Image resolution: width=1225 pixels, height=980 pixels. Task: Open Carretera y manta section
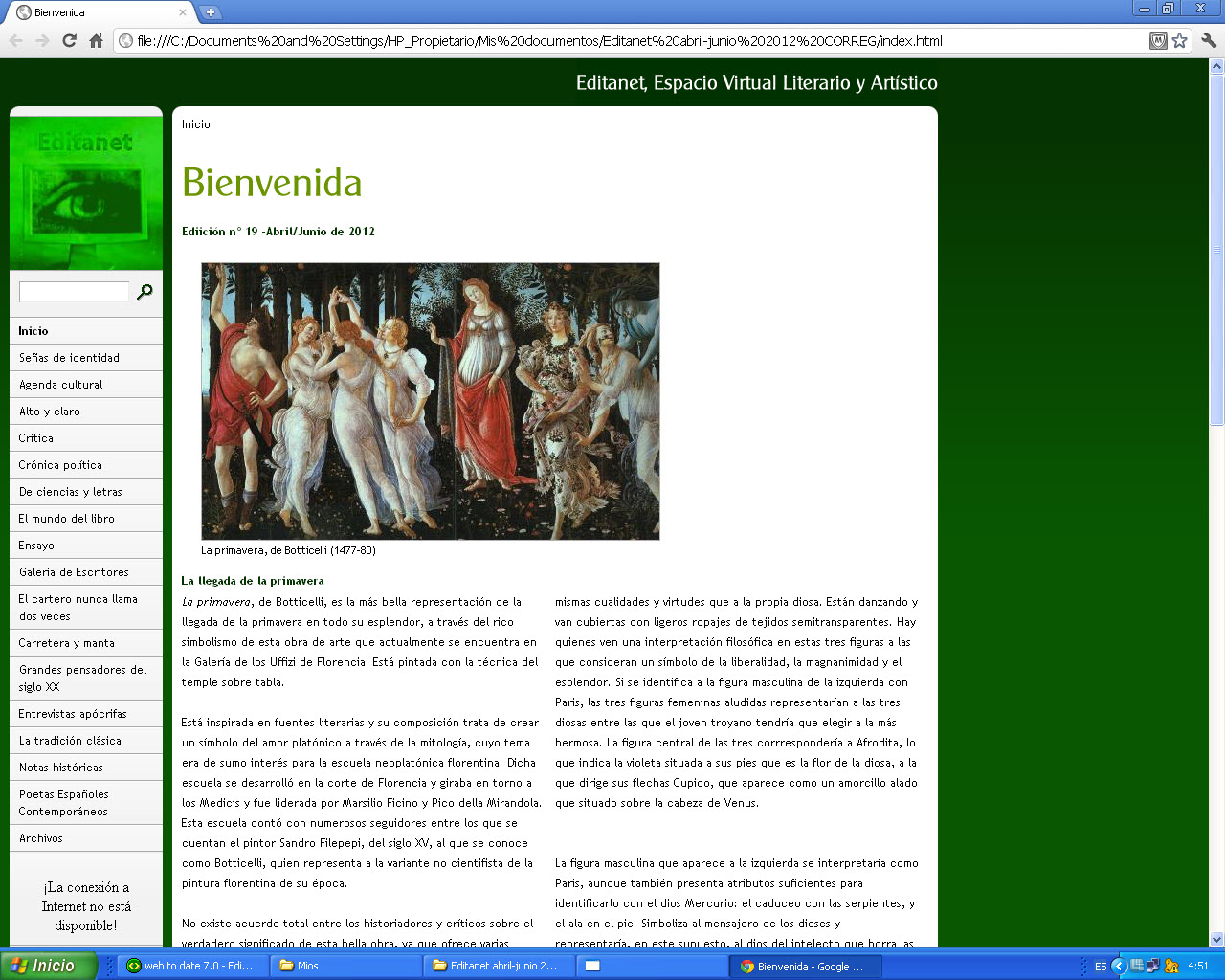tap(86, 643)
